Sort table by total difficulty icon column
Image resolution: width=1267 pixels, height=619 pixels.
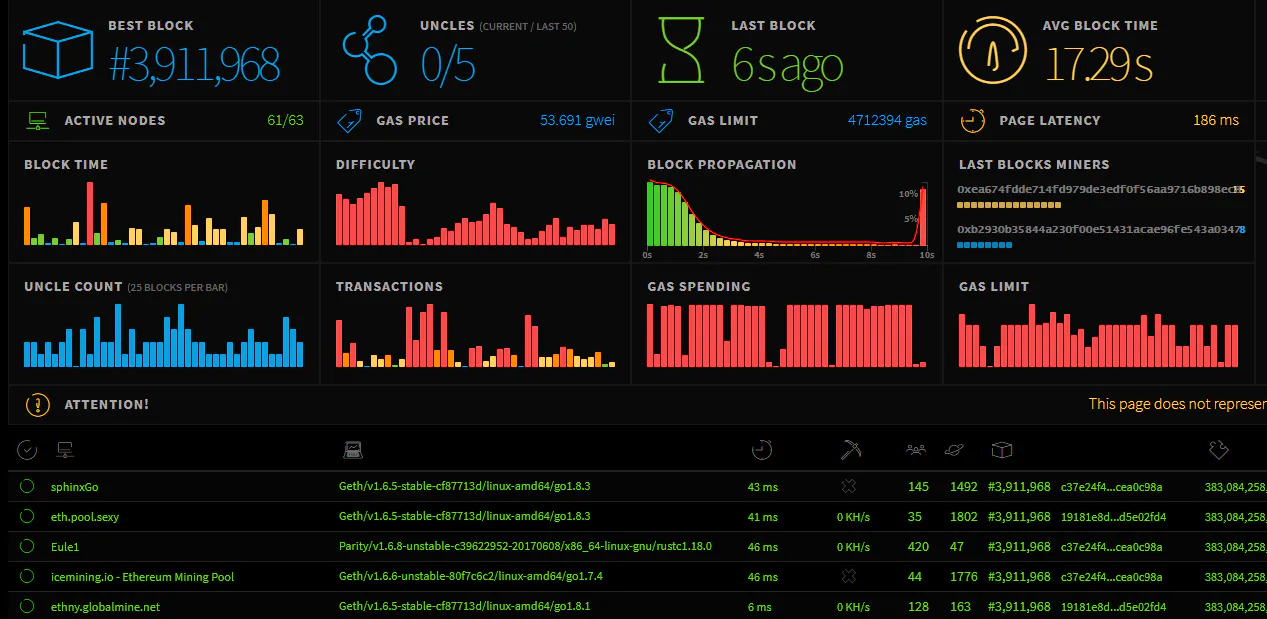coord(1218,451)
